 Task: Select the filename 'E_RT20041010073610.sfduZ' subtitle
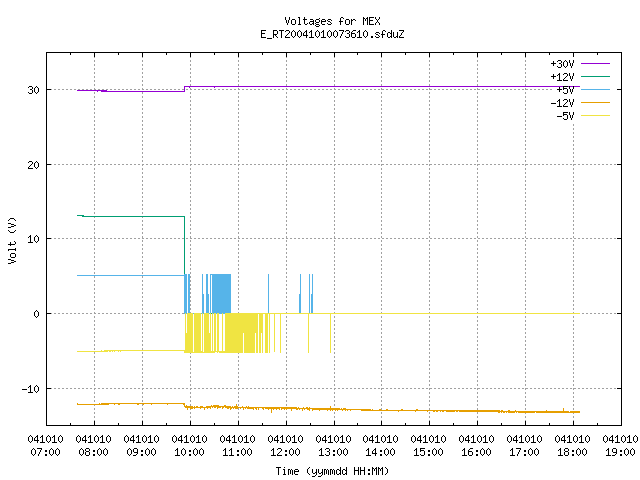pos(332,34)
